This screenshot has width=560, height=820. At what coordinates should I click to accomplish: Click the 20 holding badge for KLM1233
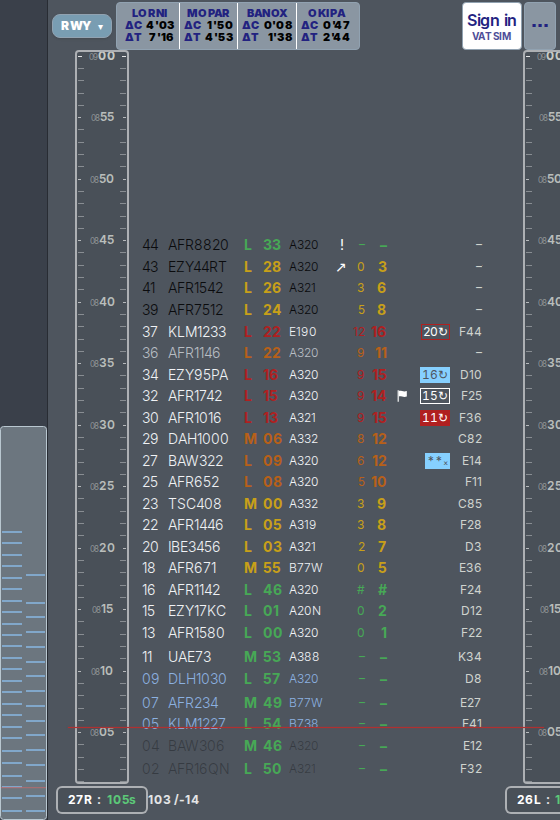coord(435,332)
